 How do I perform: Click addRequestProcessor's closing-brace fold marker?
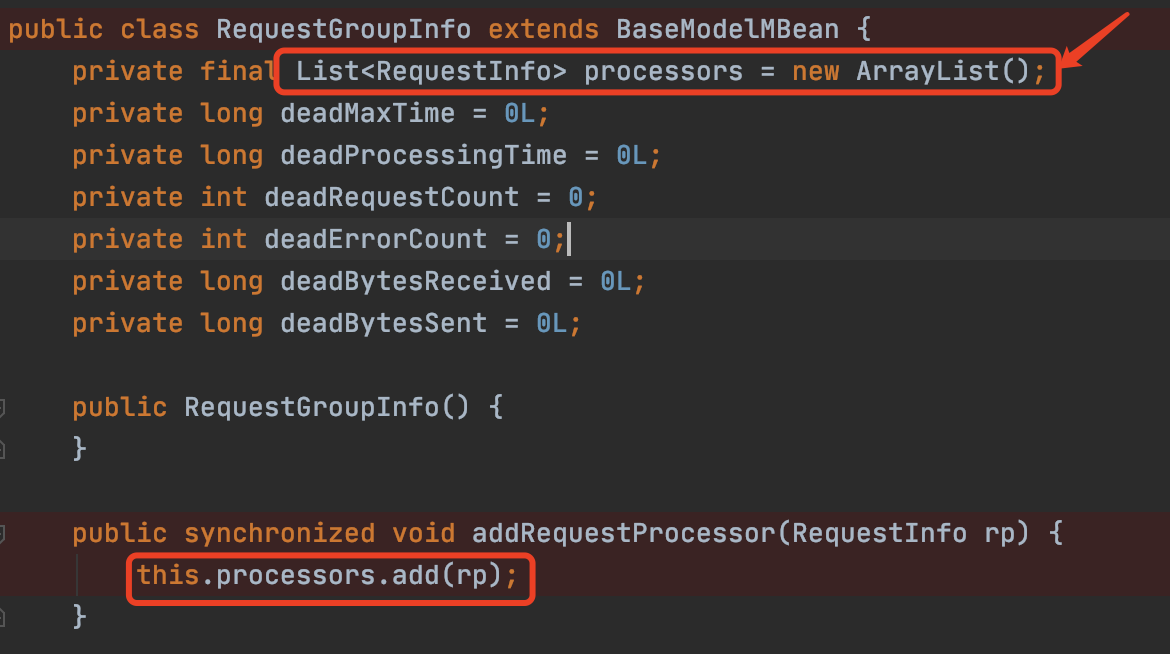tap(2, 616)
